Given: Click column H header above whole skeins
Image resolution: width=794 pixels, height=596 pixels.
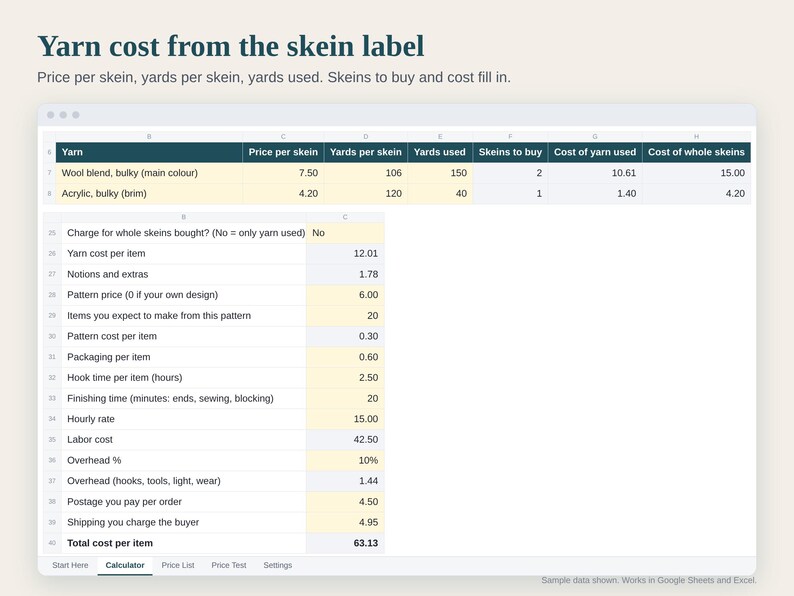Looking at the screenshot, I should 696,137.
